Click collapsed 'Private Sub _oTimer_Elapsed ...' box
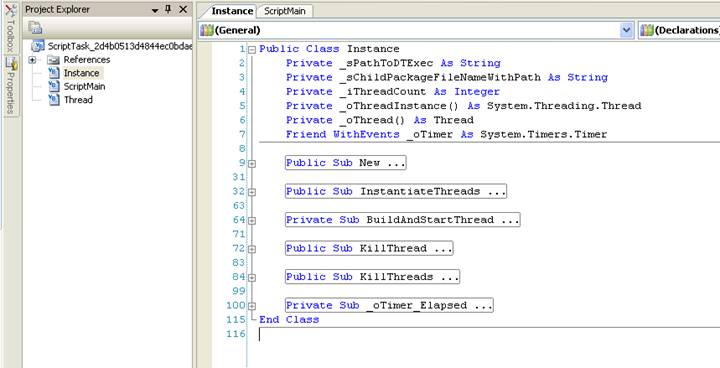The image size is (720, 368). coord(389,306)
